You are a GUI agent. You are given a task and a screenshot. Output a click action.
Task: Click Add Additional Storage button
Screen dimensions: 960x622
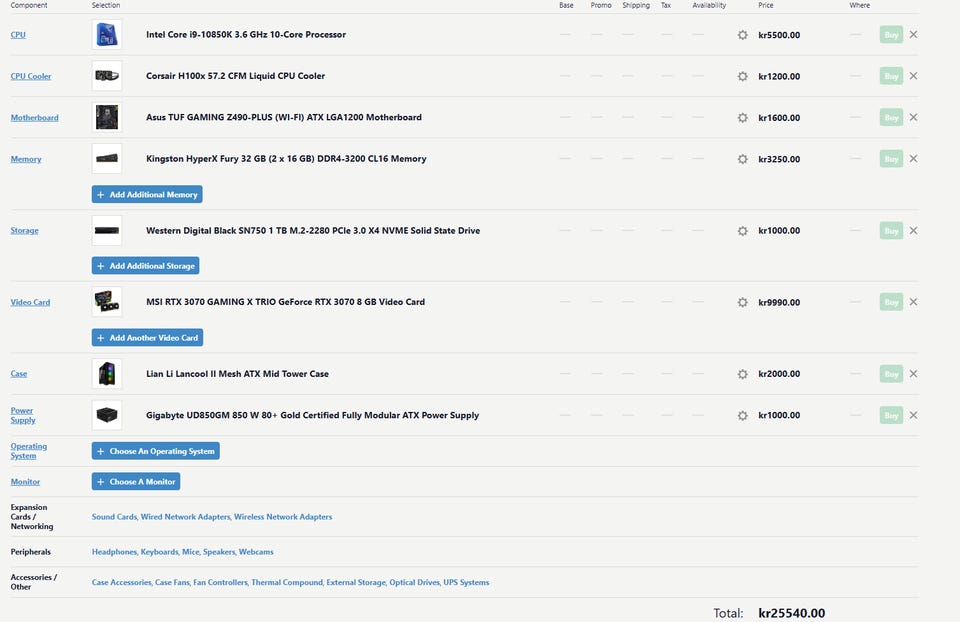146,266
